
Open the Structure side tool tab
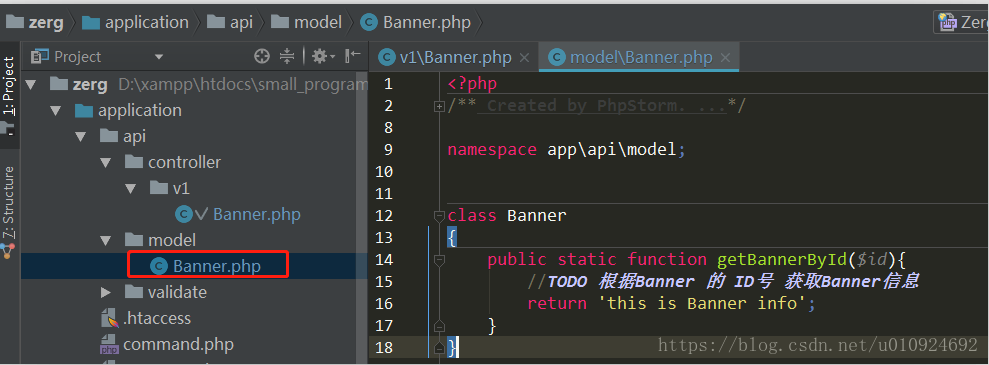click(9, 212)
